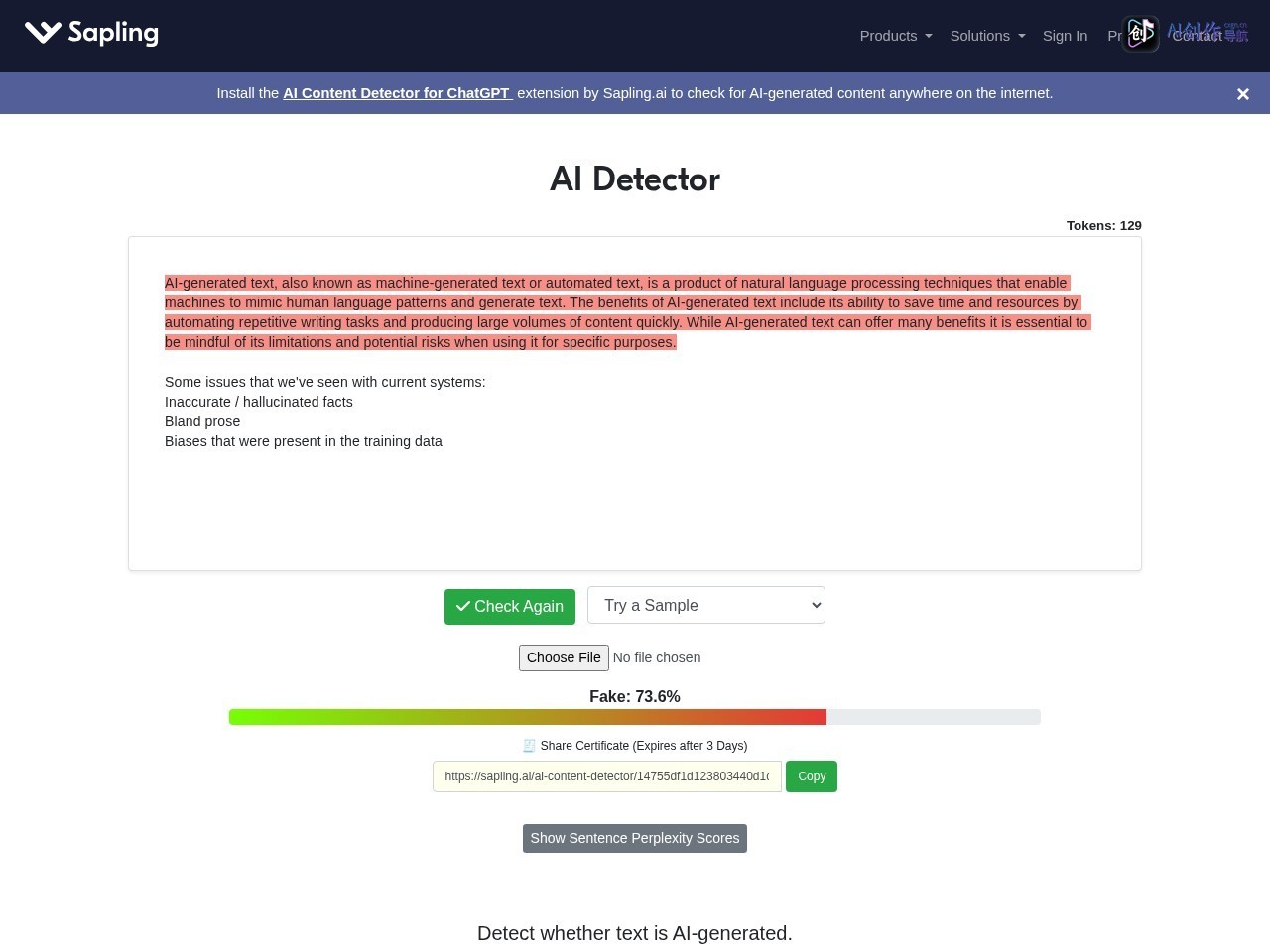Screen dimensions: 1270x952
Task: Click the highlighted AI-generated text paragraph
Action: [627, 312]
